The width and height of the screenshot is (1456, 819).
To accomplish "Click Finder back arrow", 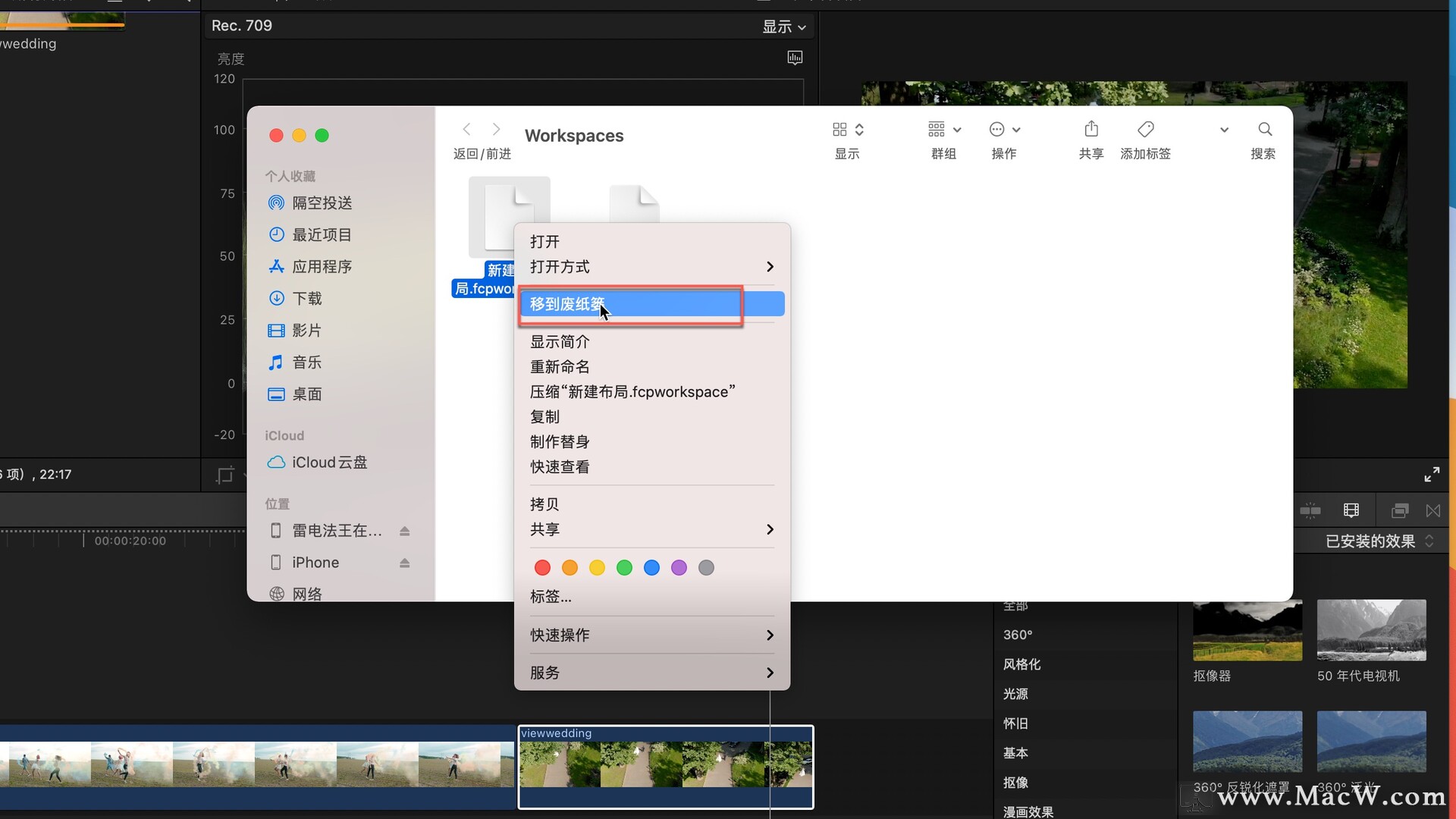I will (x=467, y=130).
